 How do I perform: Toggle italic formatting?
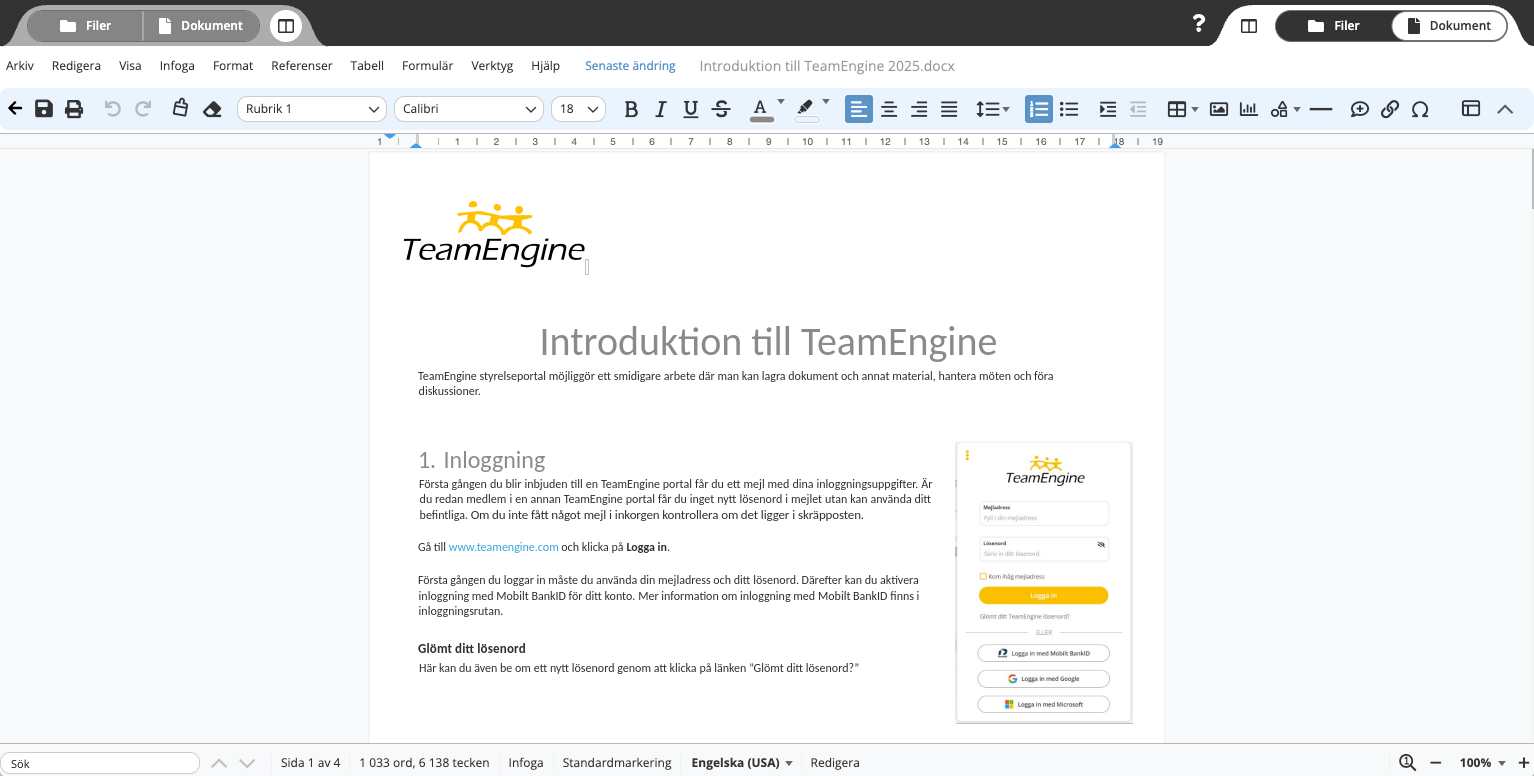pos(660,109)
